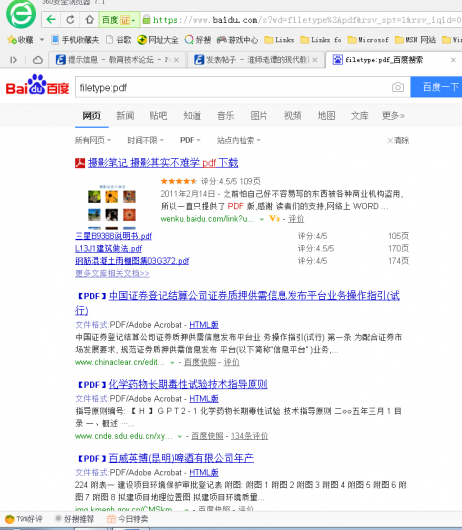
Task: Open the 所有网页 filter dropdown
Action: (x=93, y=140)
